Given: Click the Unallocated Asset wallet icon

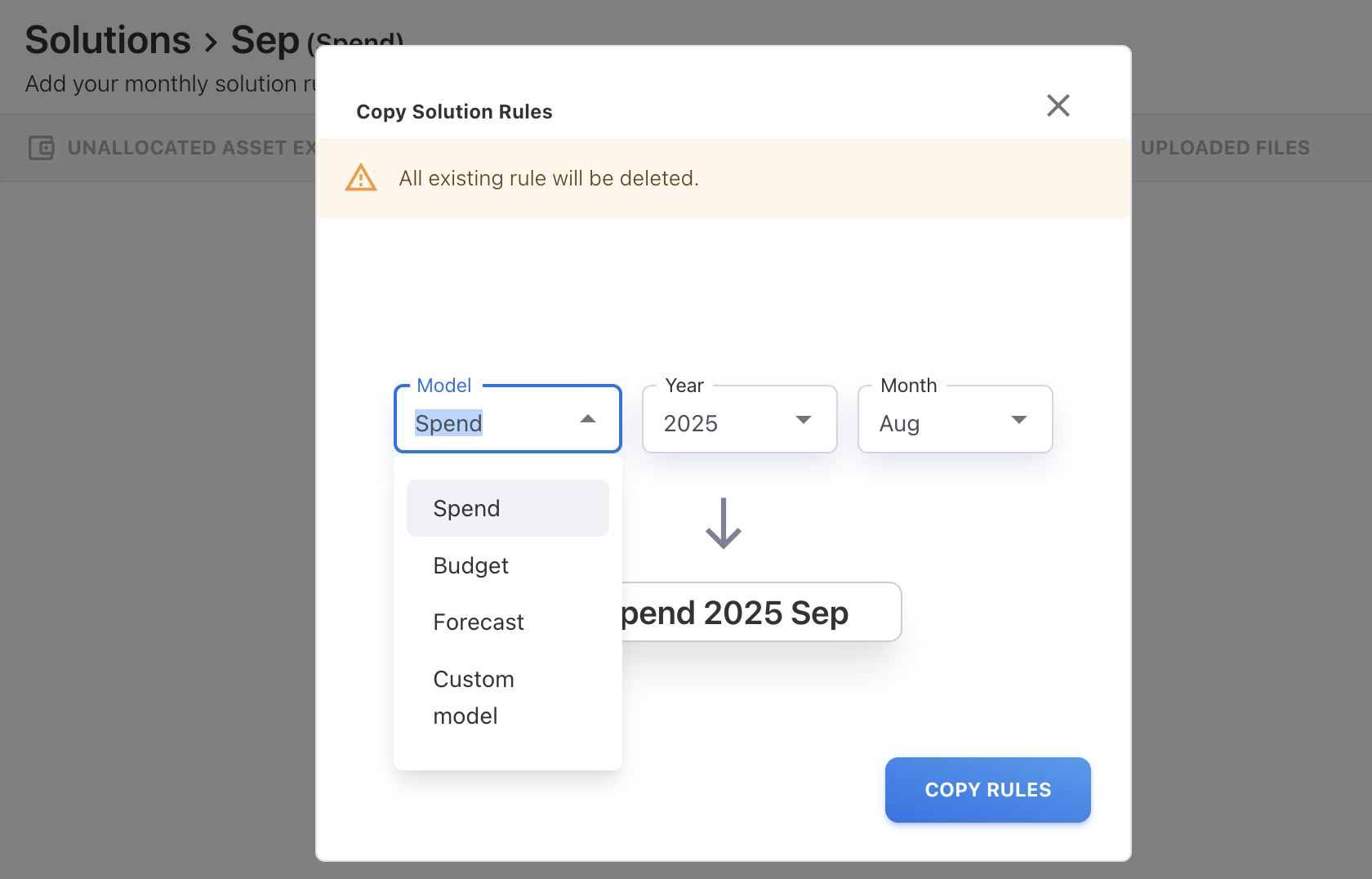Looking at the screenshot, I should click(41, 148).
